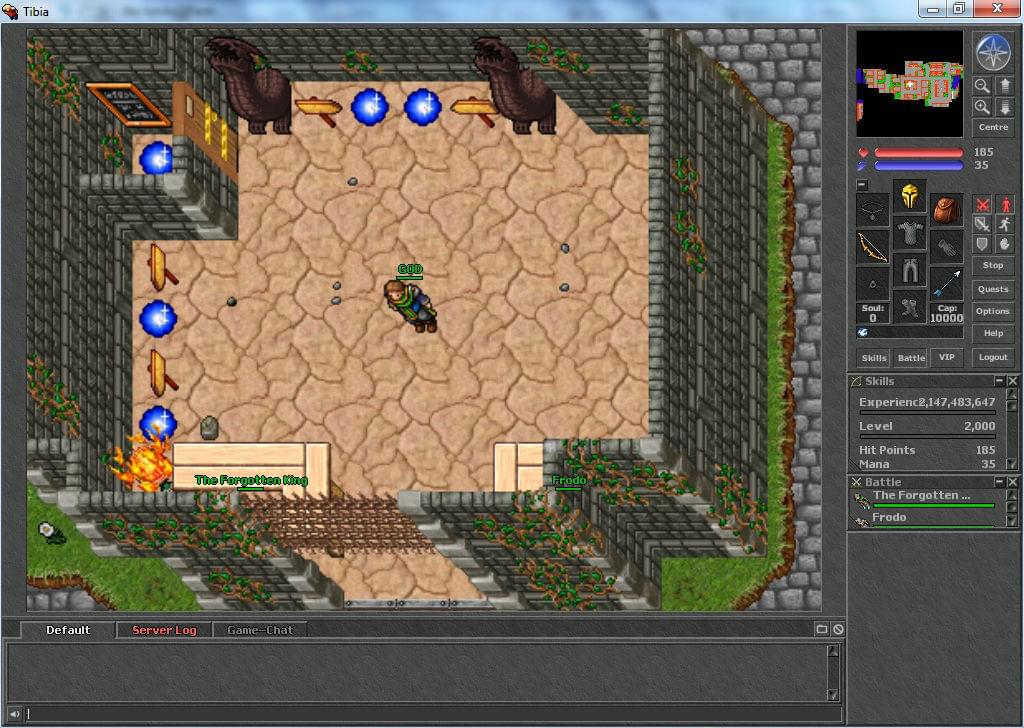Zoom out the minimap with the minus magnifier
The height and width of the screenshot is (728, 1024).
(982, 86)
